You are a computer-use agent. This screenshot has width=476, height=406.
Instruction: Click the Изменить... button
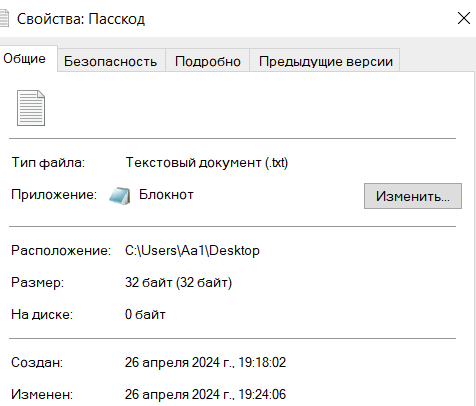(x=413, y=196)
